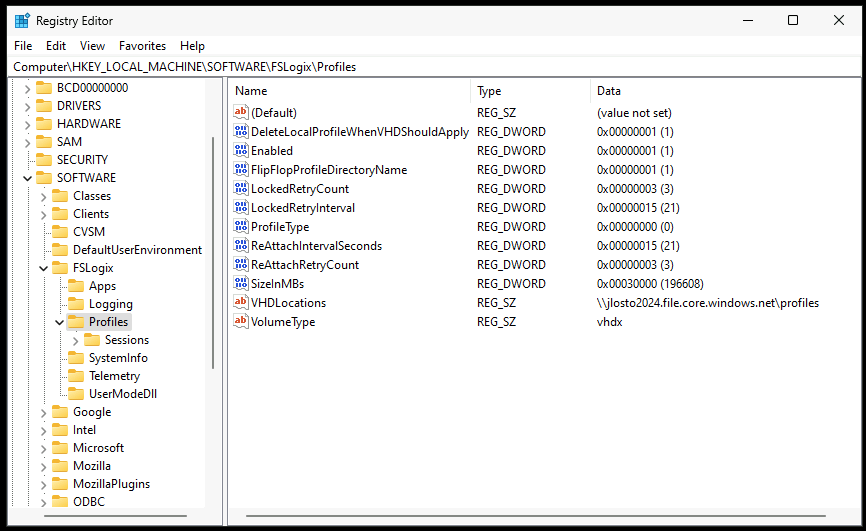Click the tree pane horizontal scrollbar
Screen dimensions: 866x531
[x=115, y=516]
